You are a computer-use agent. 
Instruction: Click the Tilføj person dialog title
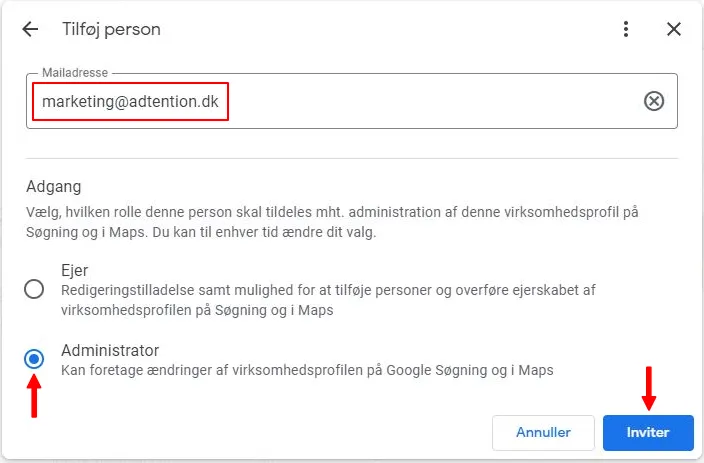(x=111, y=29)
